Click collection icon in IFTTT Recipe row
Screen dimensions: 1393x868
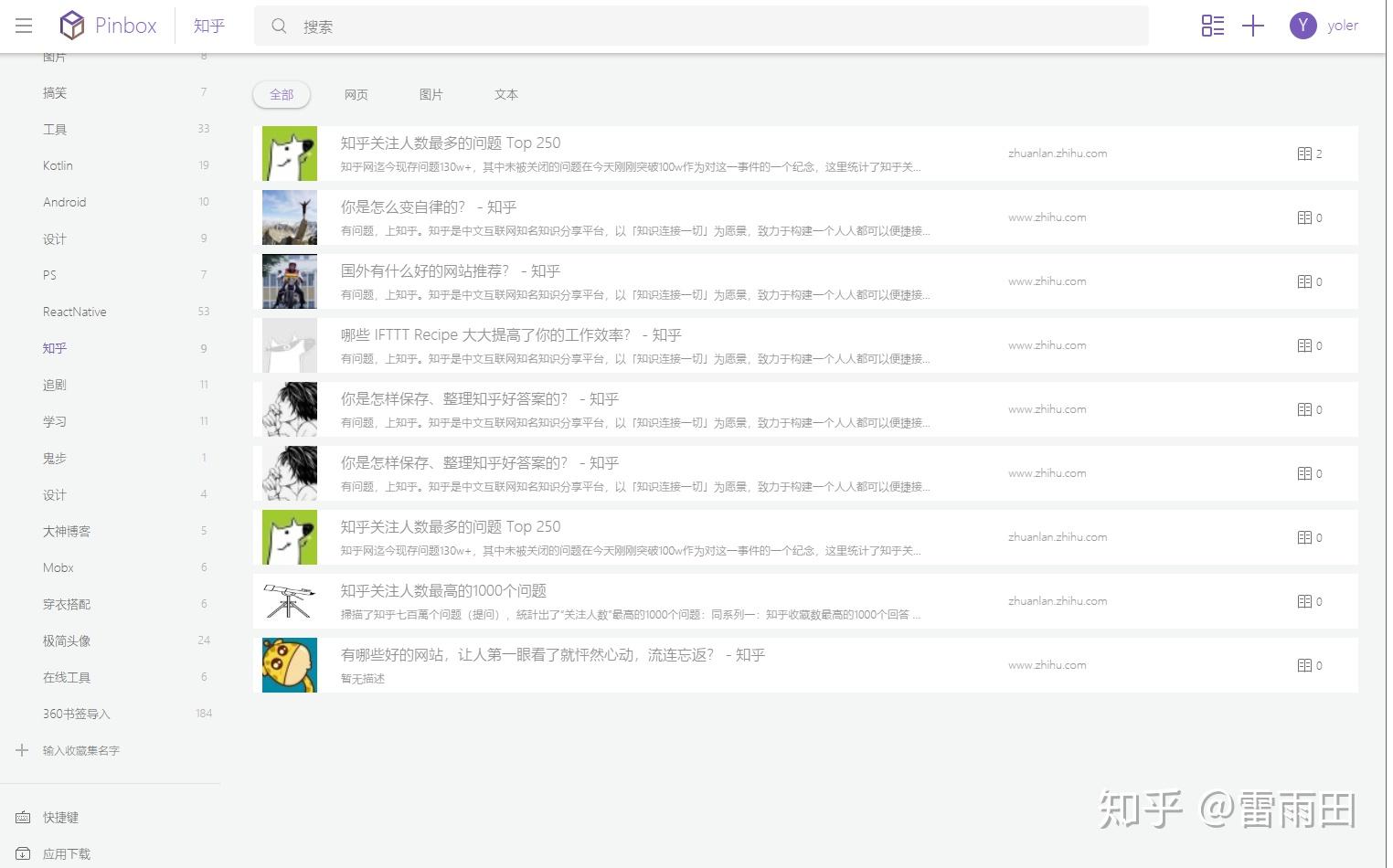(1304, 345)
